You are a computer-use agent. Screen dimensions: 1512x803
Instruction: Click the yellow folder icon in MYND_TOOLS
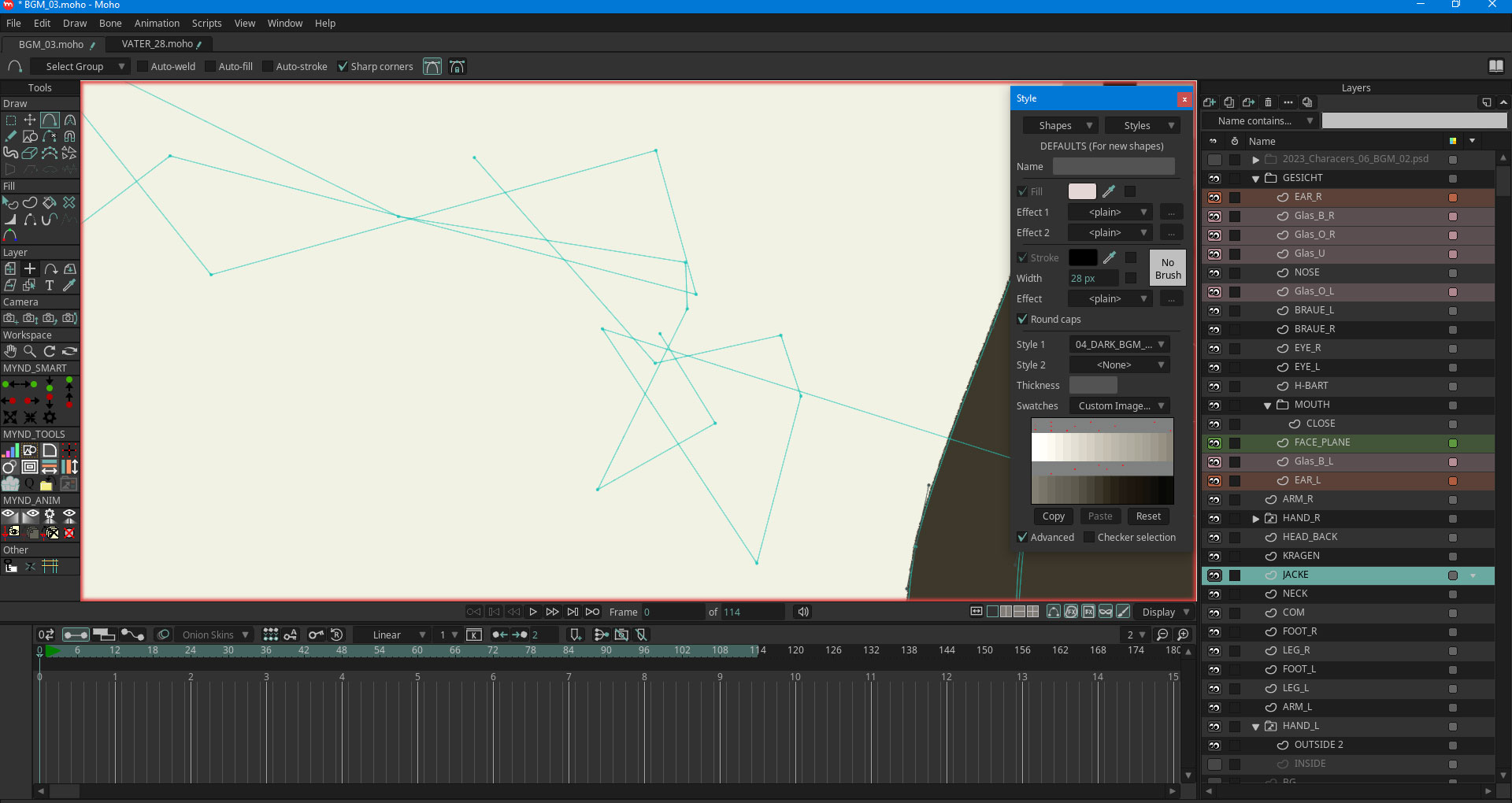[x=46, y=484]
